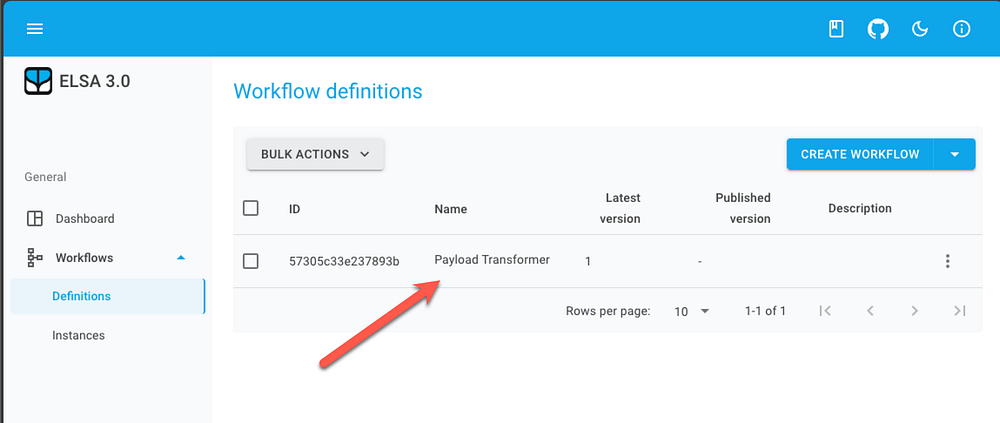This screenshot has height=423, width=1000.
Task: Open the row's three-dot actions menu
Action: click(x=948, y=261)
